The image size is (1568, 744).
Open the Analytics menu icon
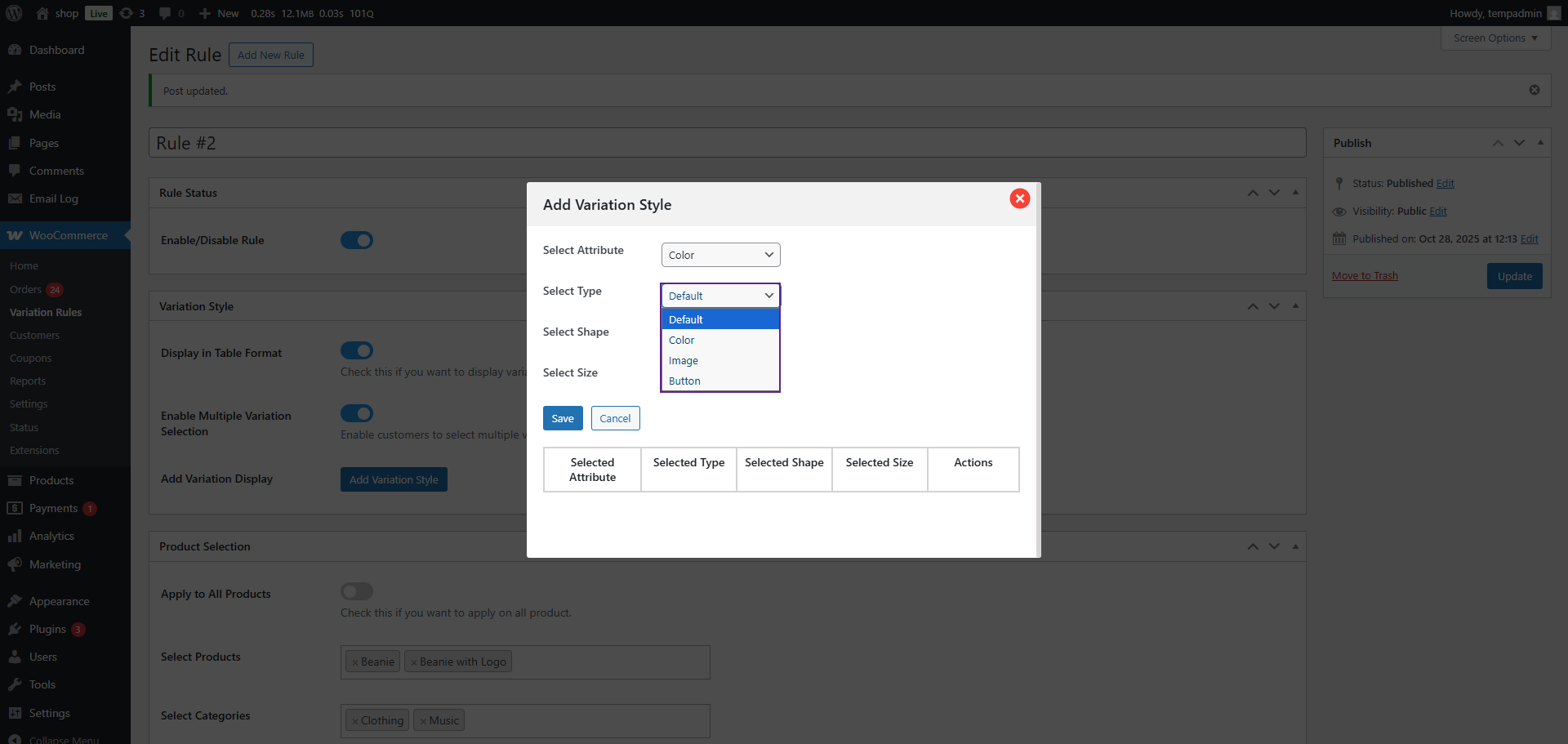15,536
